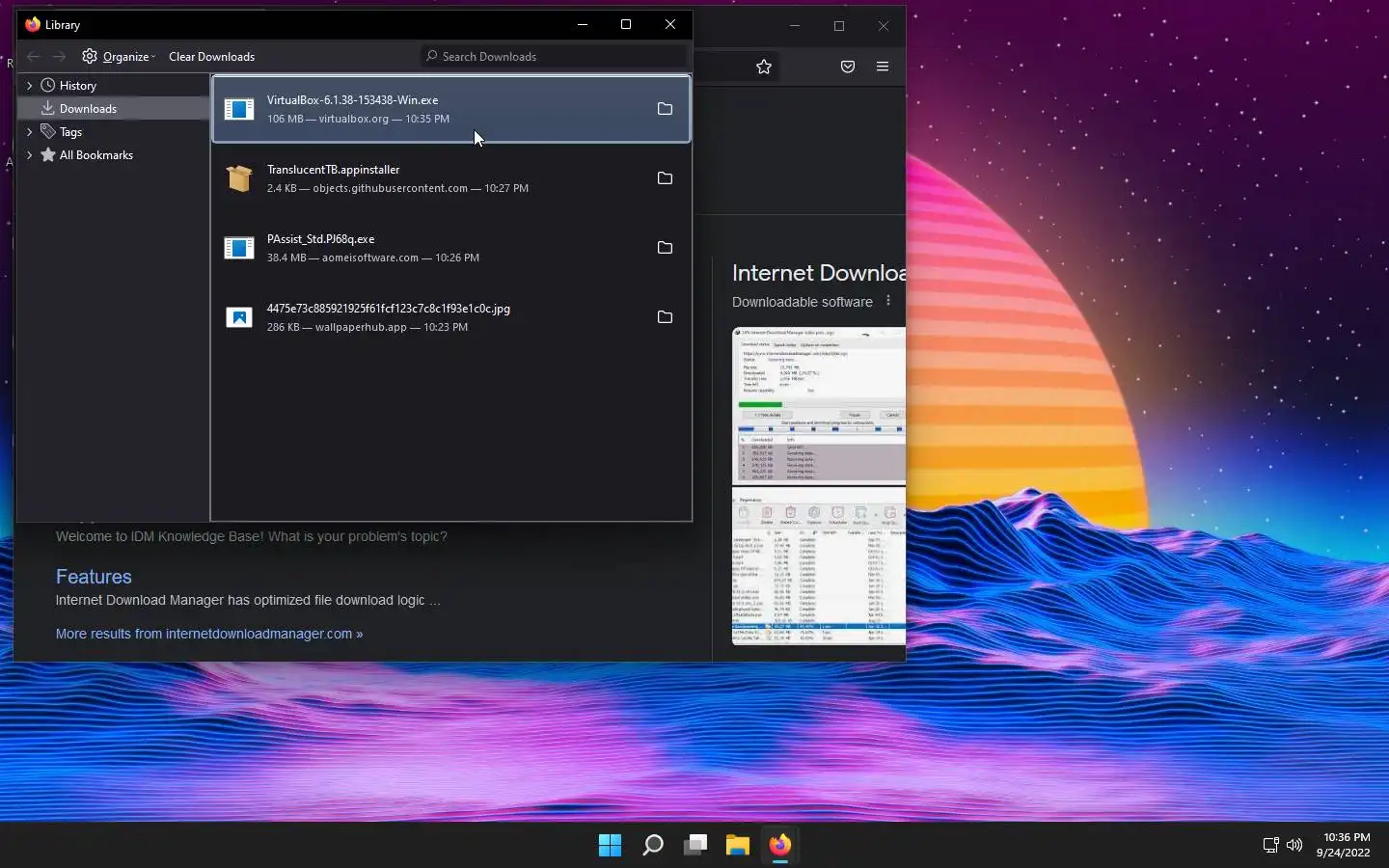Screen dimensions: 1389x868
Task: Select Tags in the Library sidebar
Action: pyautogui.click(x=115, y=131)
